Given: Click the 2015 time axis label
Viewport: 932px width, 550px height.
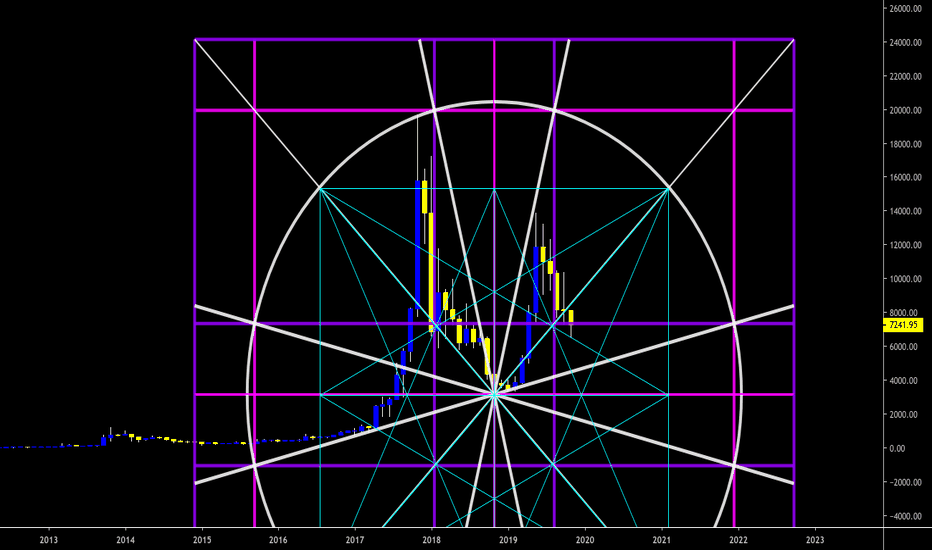Looking at the screenshot, I should pos(202,540).
